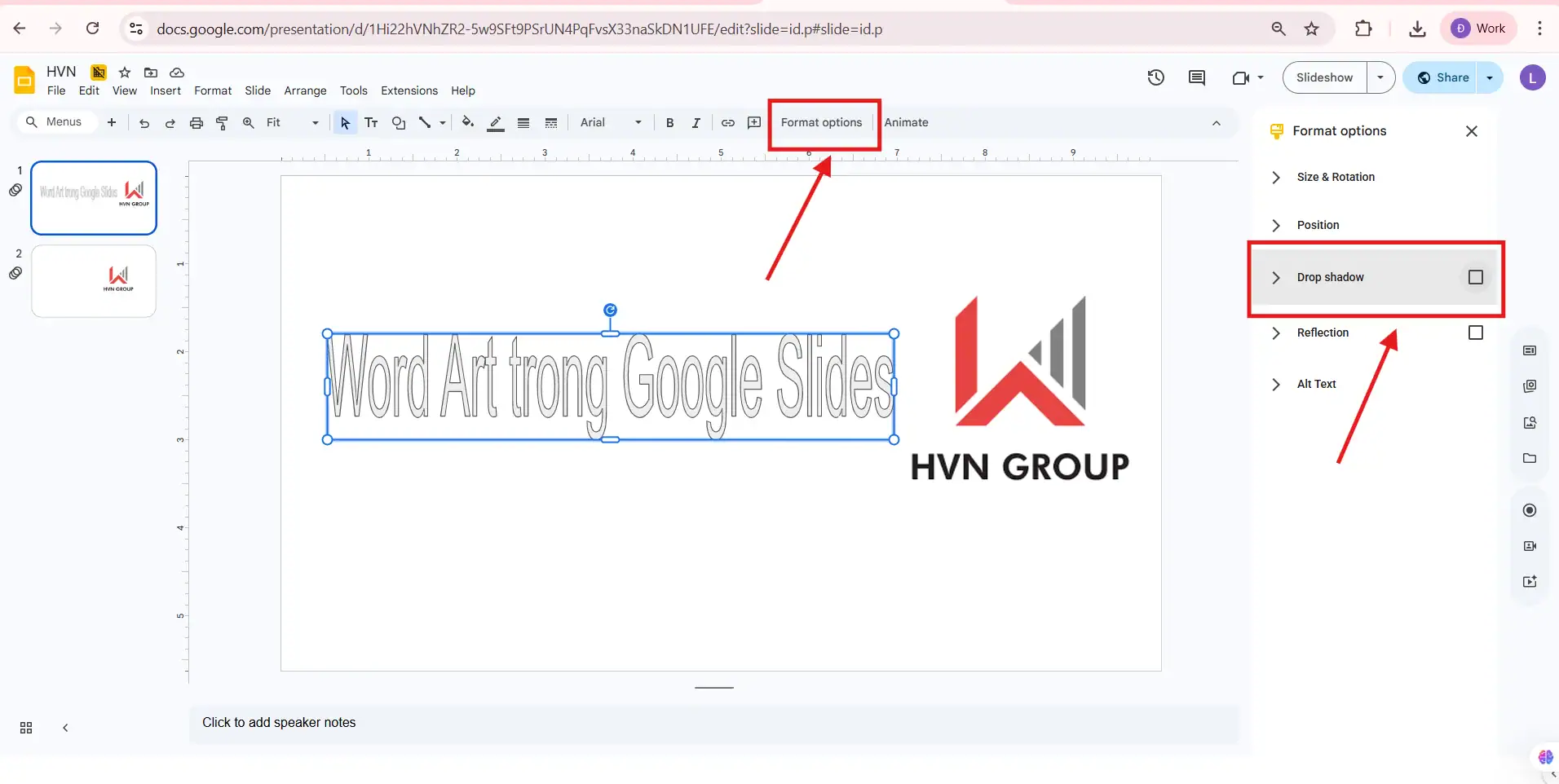The image size is (1559, 784).
Task: Click the undo icon in toolbar
Action: click(x=144, y=123)
